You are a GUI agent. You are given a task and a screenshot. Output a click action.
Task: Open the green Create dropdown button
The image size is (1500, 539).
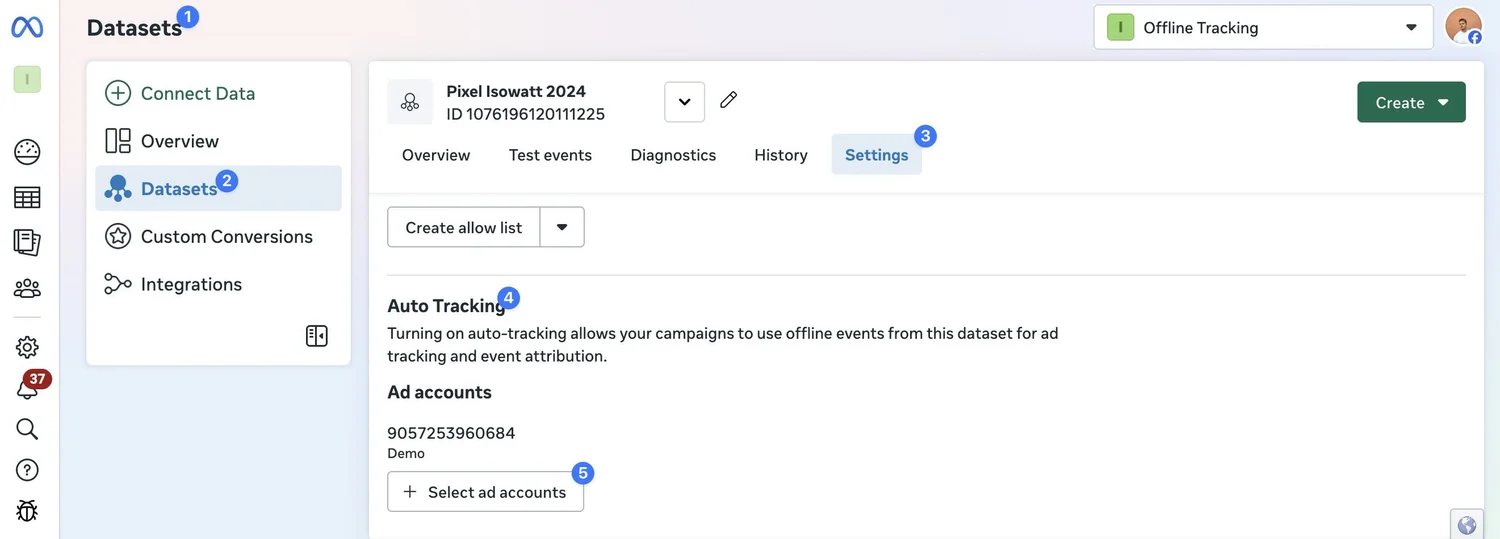tap(1411, 102)
